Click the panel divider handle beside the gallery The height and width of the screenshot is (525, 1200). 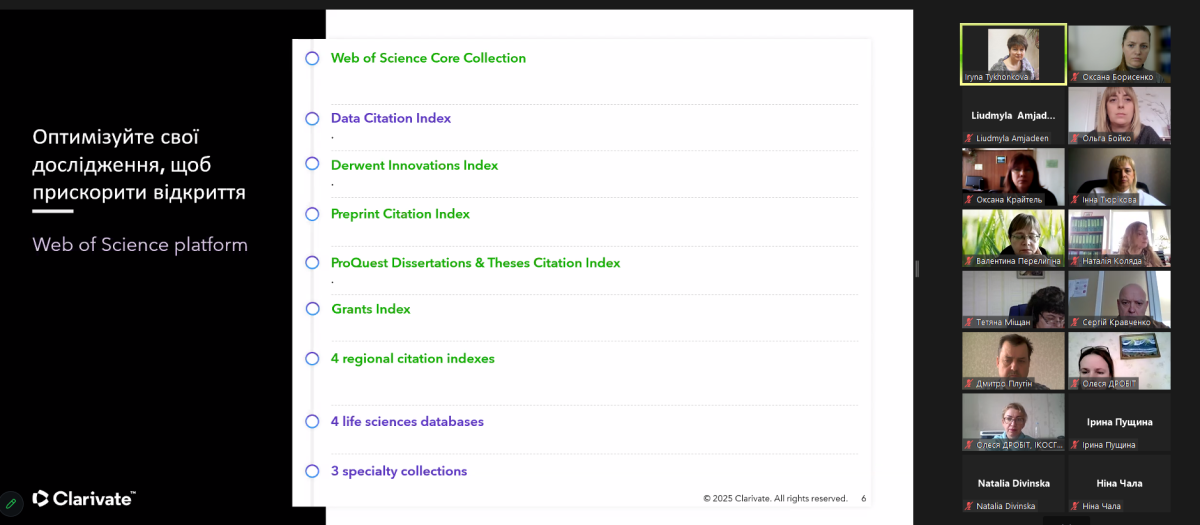[x=917, y=268]
